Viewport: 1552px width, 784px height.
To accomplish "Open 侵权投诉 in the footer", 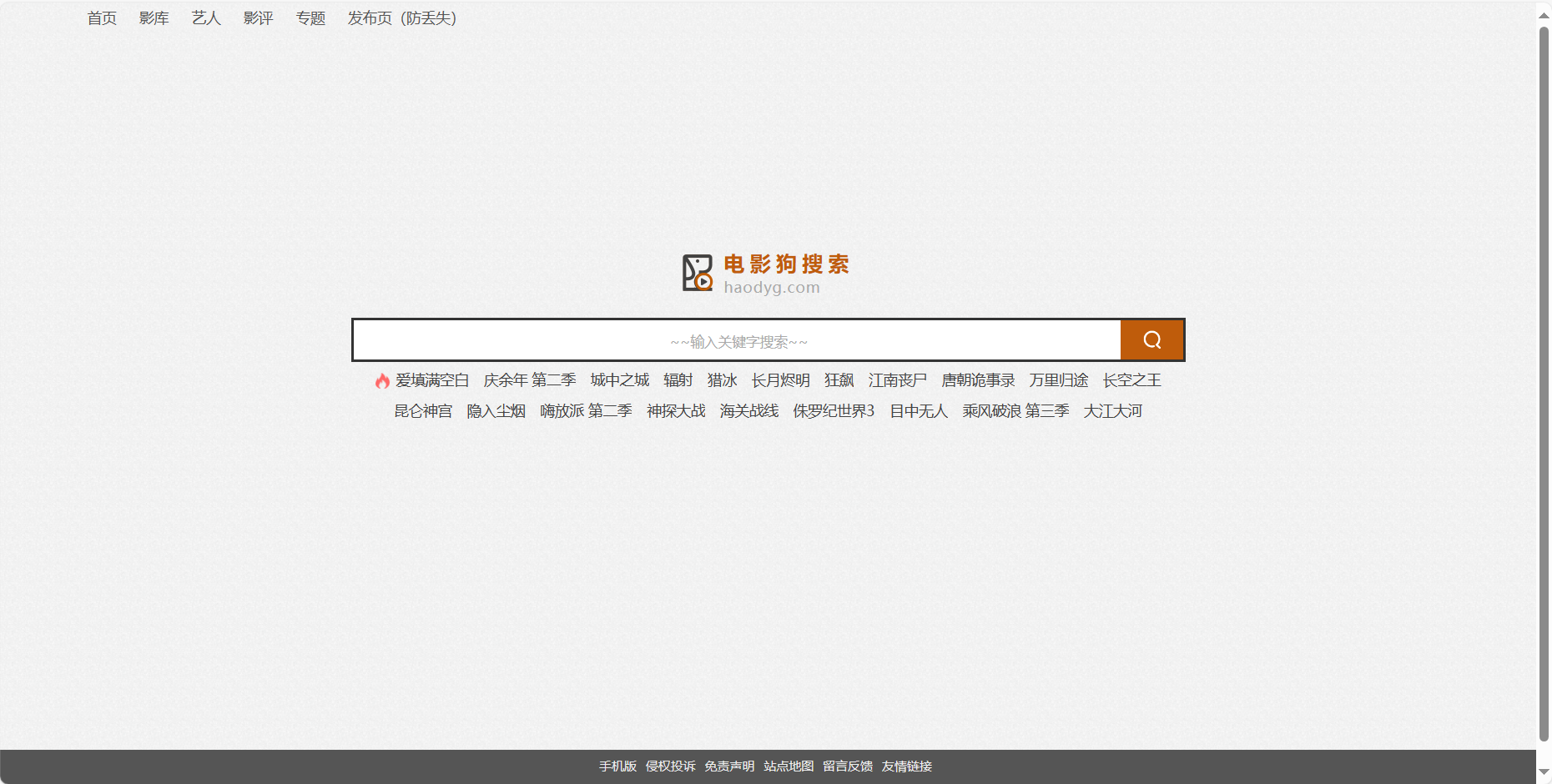I will pyautogui.click(x=670, y=766).
